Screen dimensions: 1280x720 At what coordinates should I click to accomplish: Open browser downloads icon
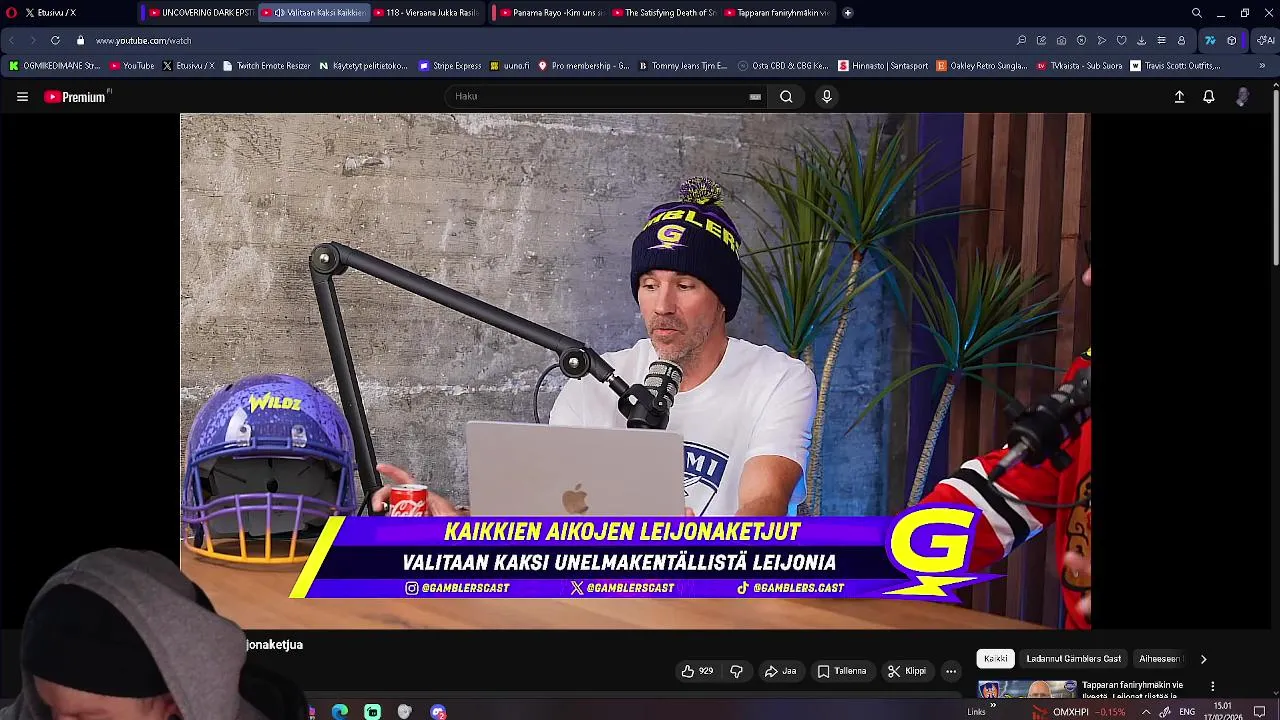(x=1141, y=41)
